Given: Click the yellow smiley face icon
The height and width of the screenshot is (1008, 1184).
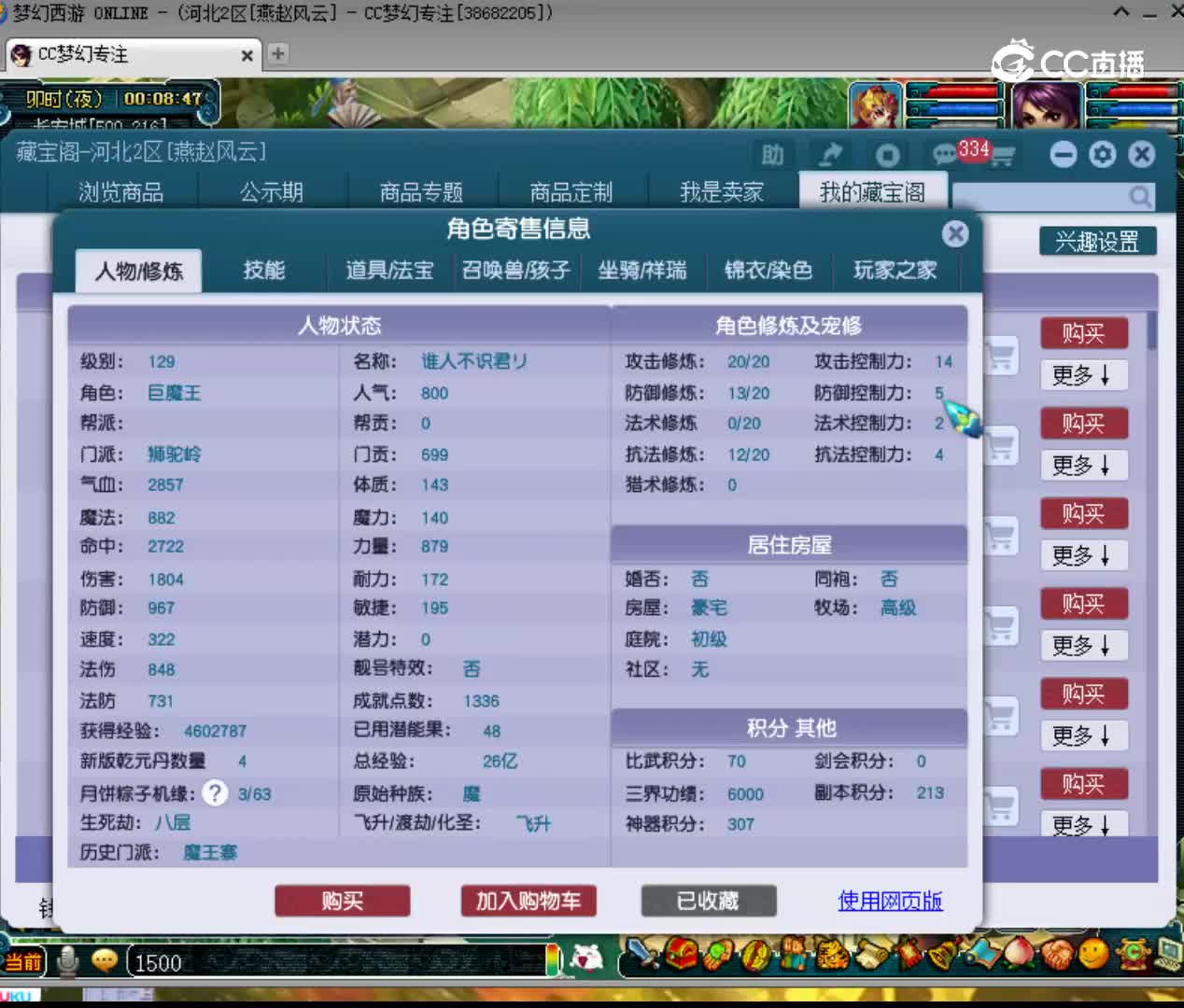Looking at the screenshot, I should click(1094, 955).
